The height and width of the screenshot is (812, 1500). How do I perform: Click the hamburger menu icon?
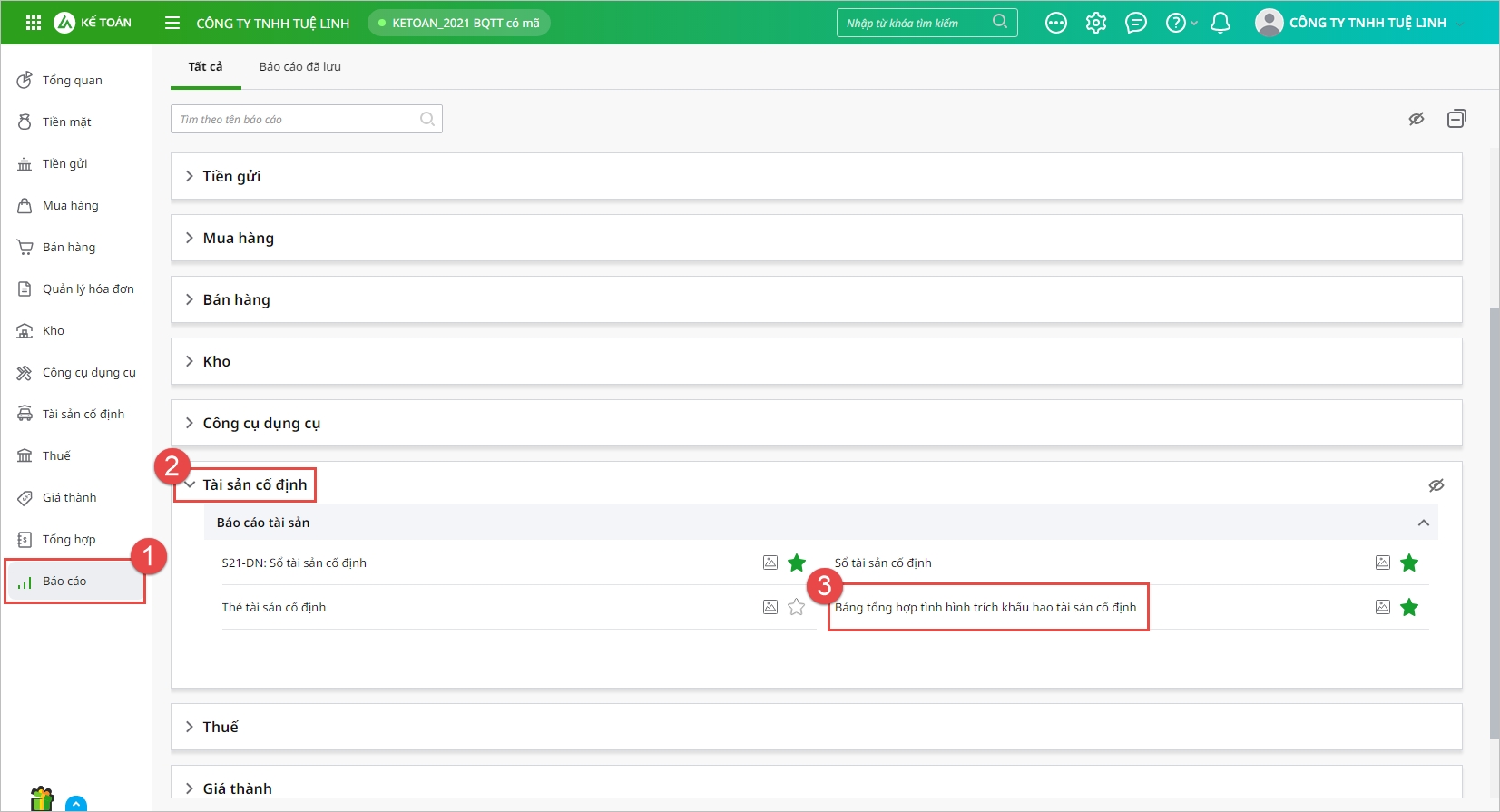[172, 23]
